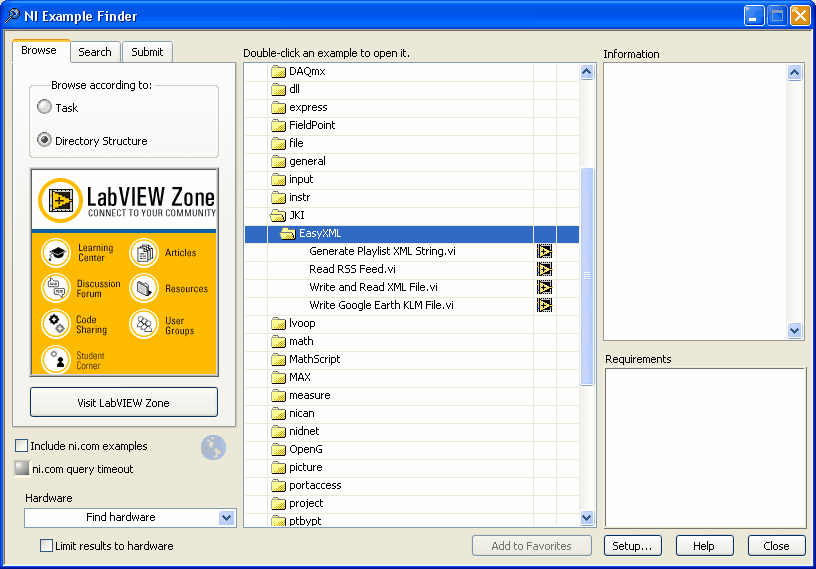Open the Find hardware dropdown

pos(226,517)
